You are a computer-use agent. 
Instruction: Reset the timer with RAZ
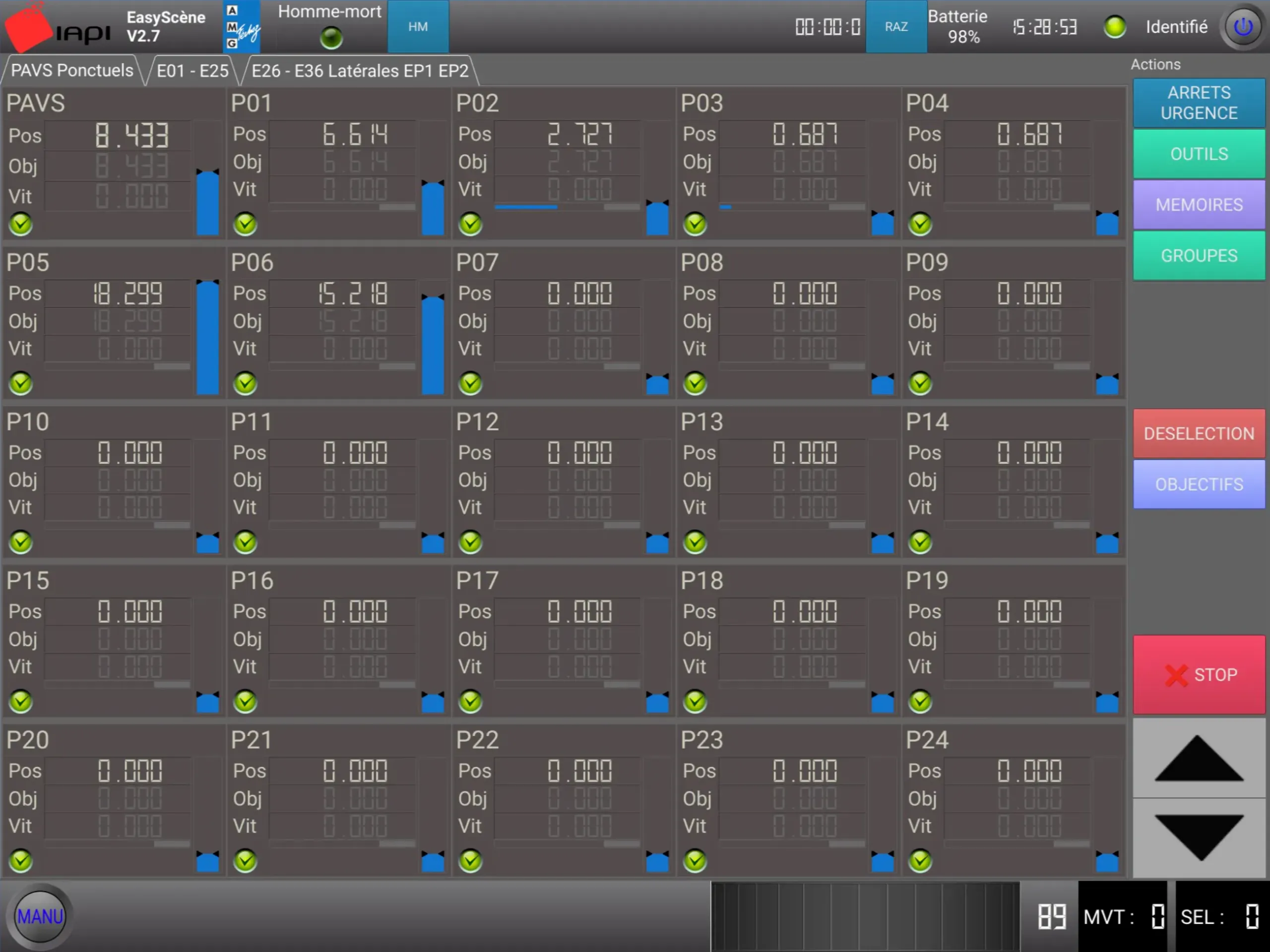[x=895, y=26]
